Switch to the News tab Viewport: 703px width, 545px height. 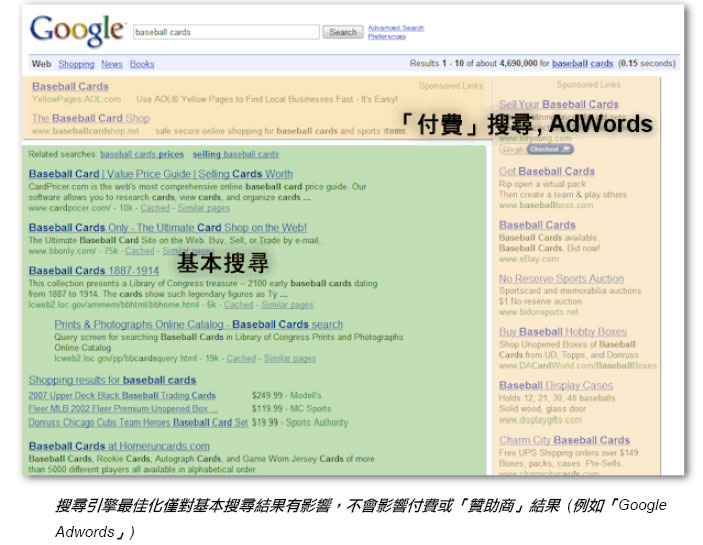pos(112,64)
